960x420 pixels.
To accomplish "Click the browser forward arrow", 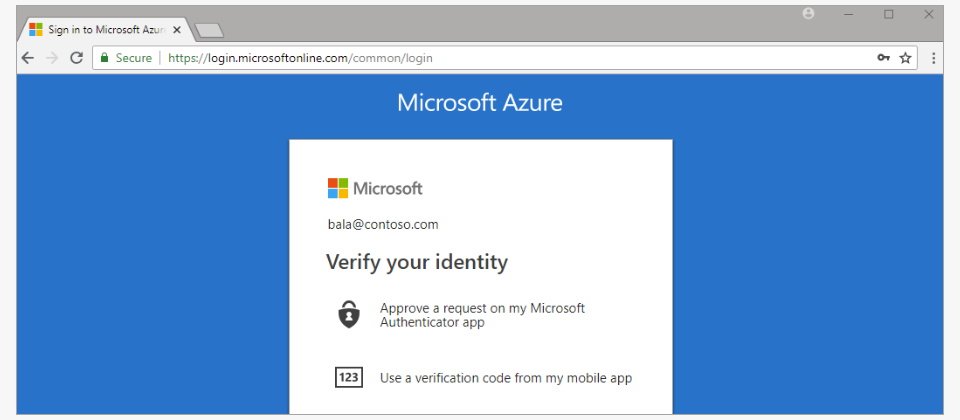I will point(52,58).
